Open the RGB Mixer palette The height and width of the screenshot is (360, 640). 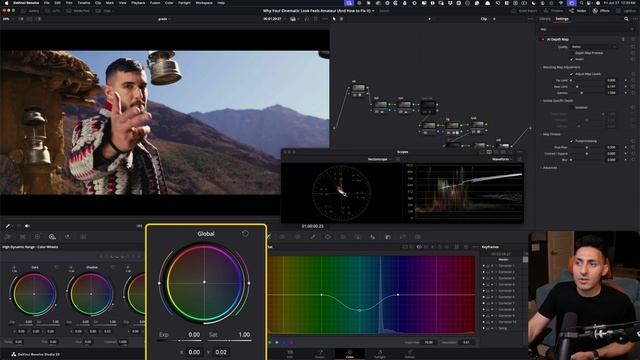point(67,237)
